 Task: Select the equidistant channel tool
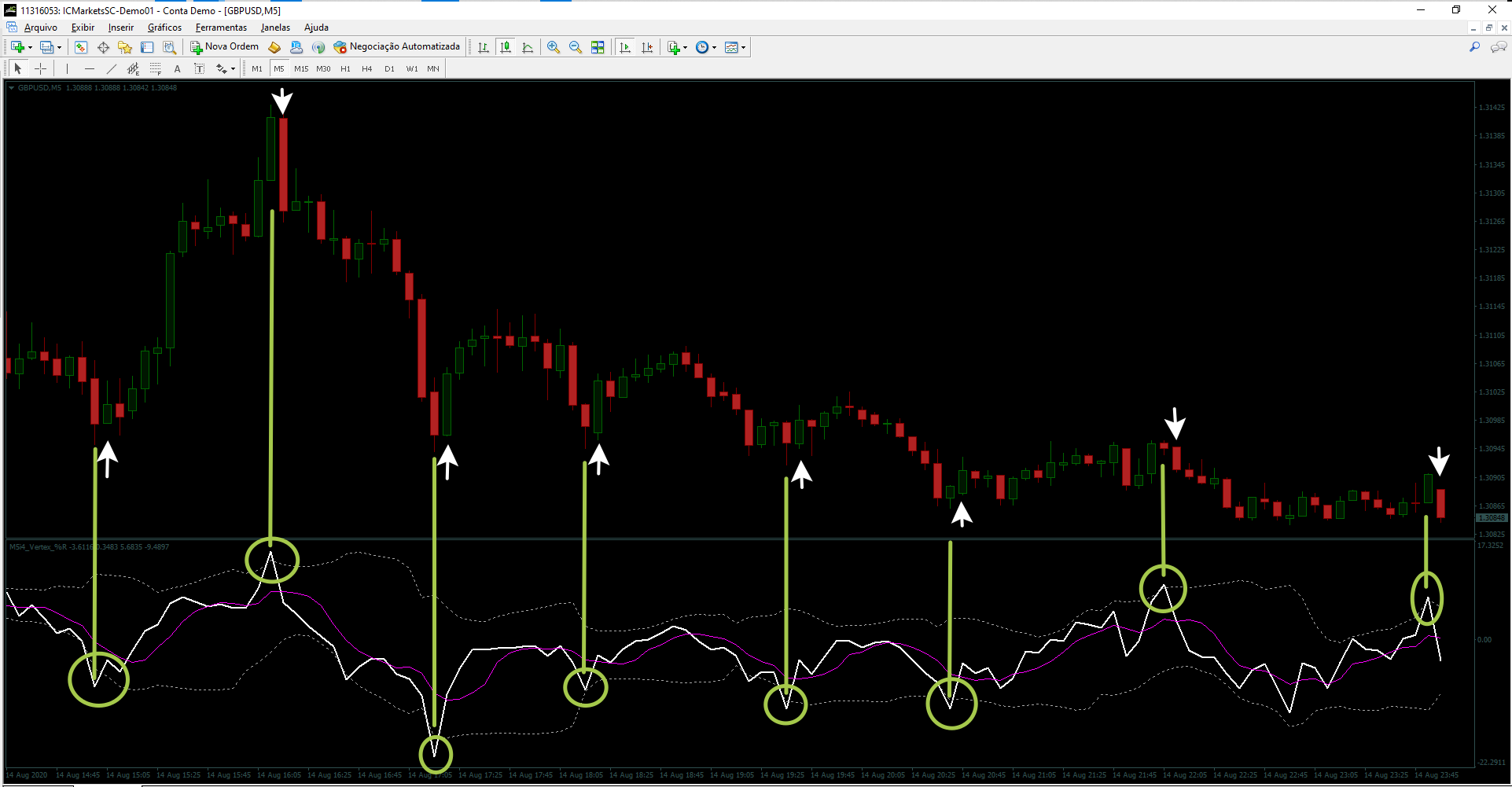pyautogui.click(x=133, y=68)
